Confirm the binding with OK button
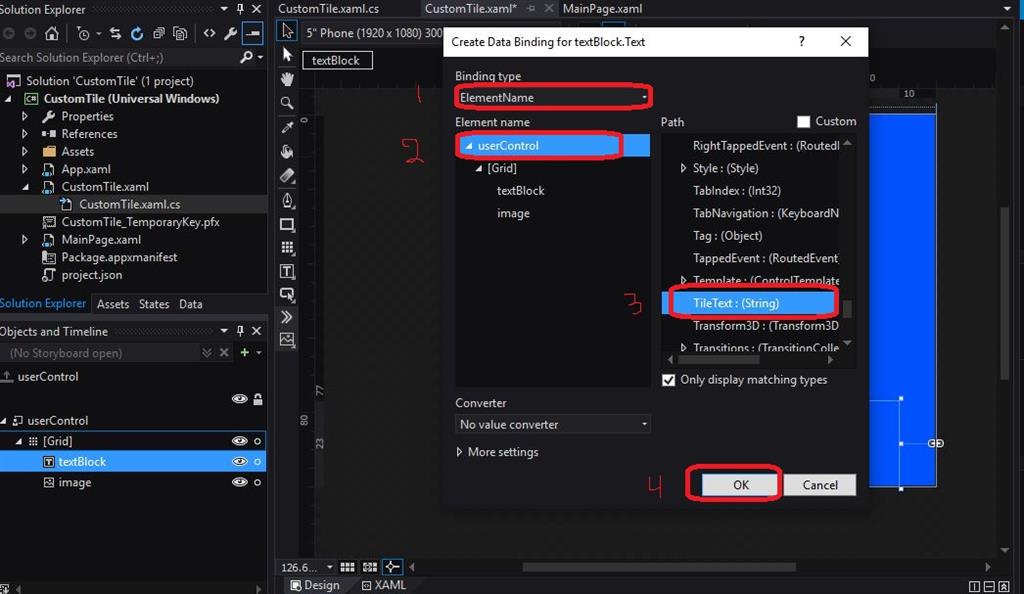Image resolution: width=1024 pixels, height=594 pixels. point(740,485)
